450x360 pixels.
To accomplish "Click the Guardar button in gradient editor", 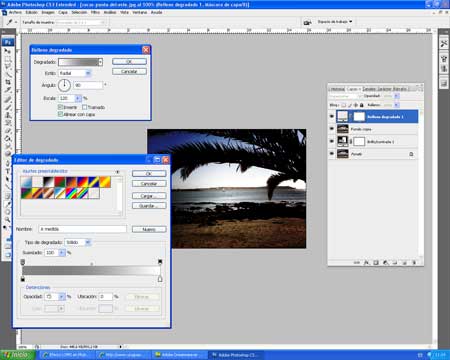I will (x=149, y=206).
